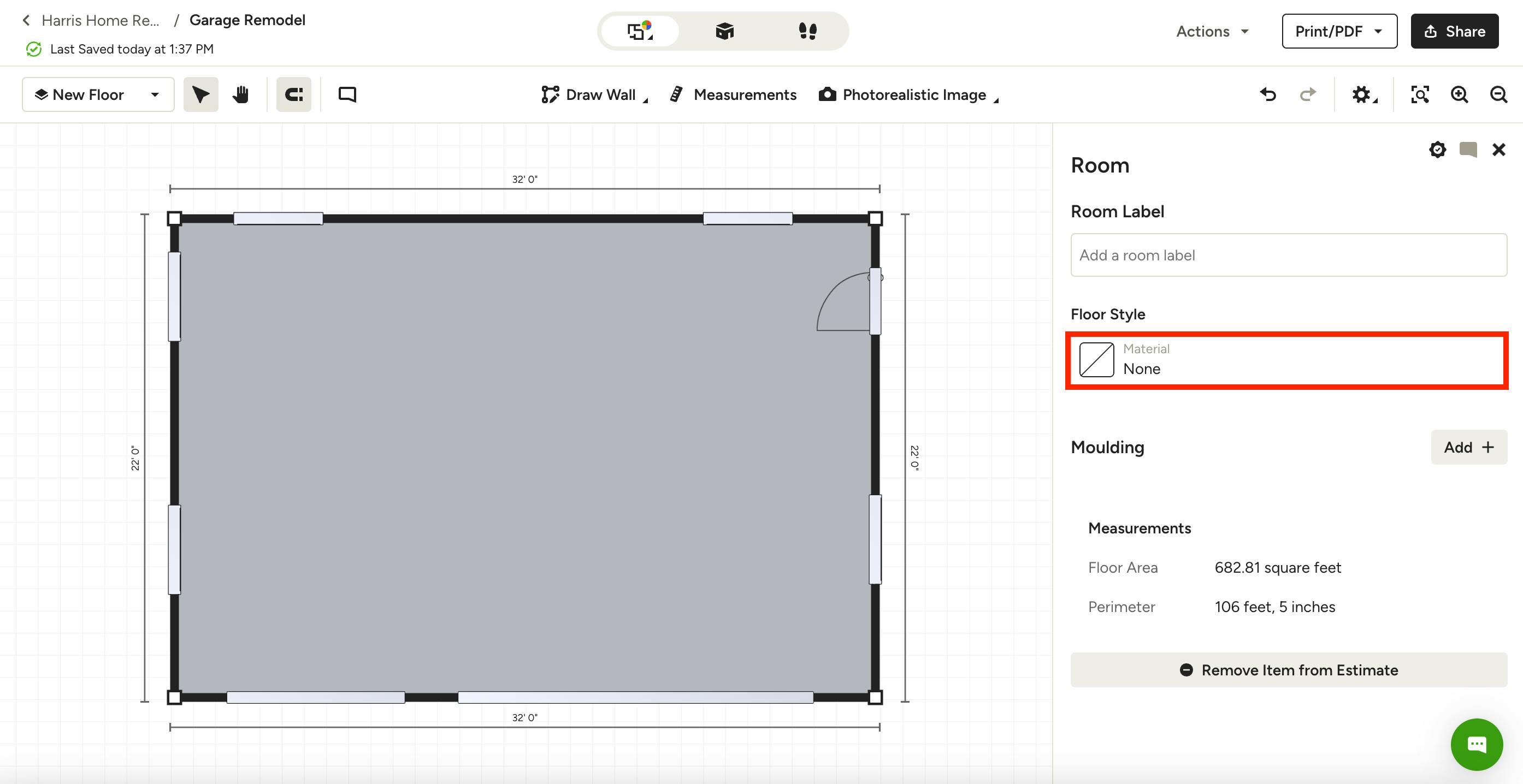Click the verified badge icon in Room panel
The height and width of the screenshot is (784, 1523).
click(1437, 150)
